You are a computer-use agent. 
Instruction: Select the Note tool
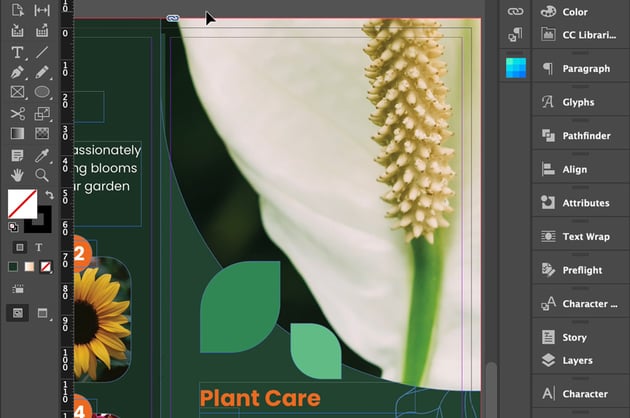coord(17,155)
